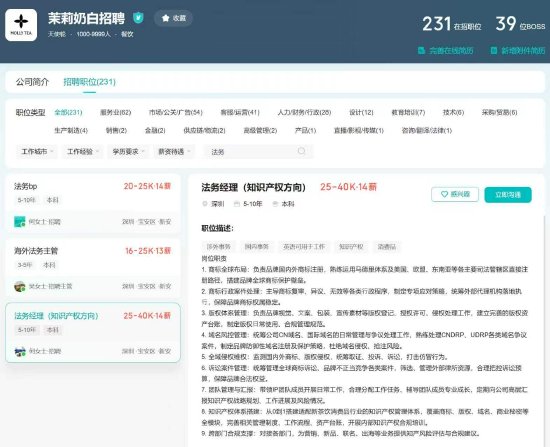This screenshot has width=550, height=447.
Task: Switch to the 公司简介 tab
Action: click(x=32, y=82)
